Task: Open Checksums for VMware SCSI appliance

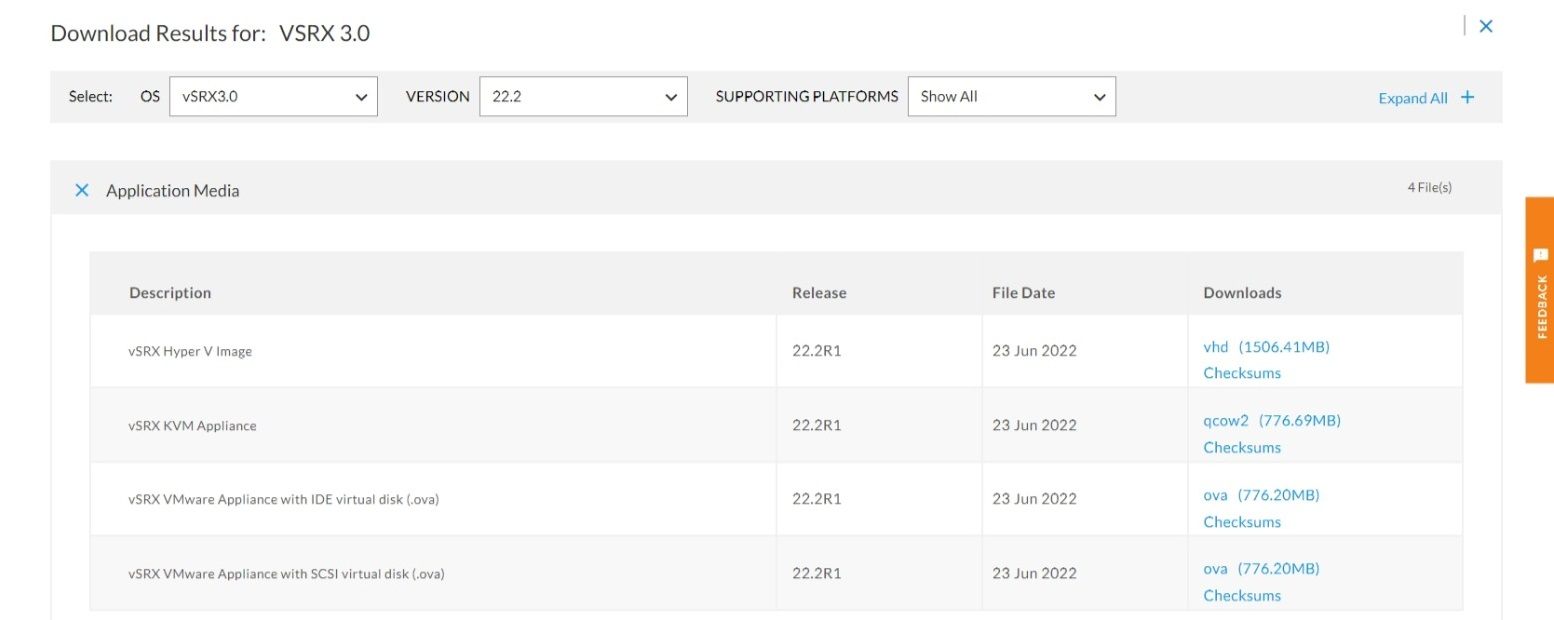Action: (1242, 596)
